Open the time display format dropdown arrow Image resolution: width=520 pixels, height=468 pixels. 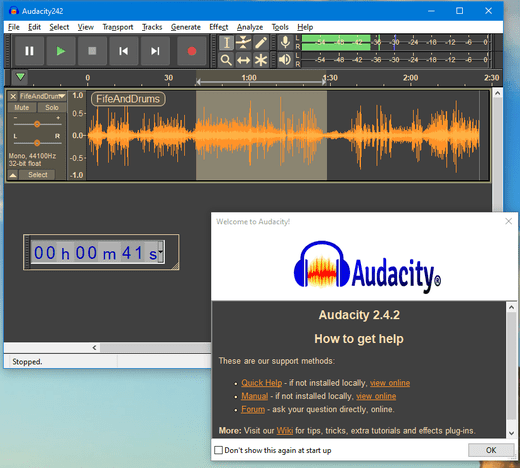click(x=161, y=252)
